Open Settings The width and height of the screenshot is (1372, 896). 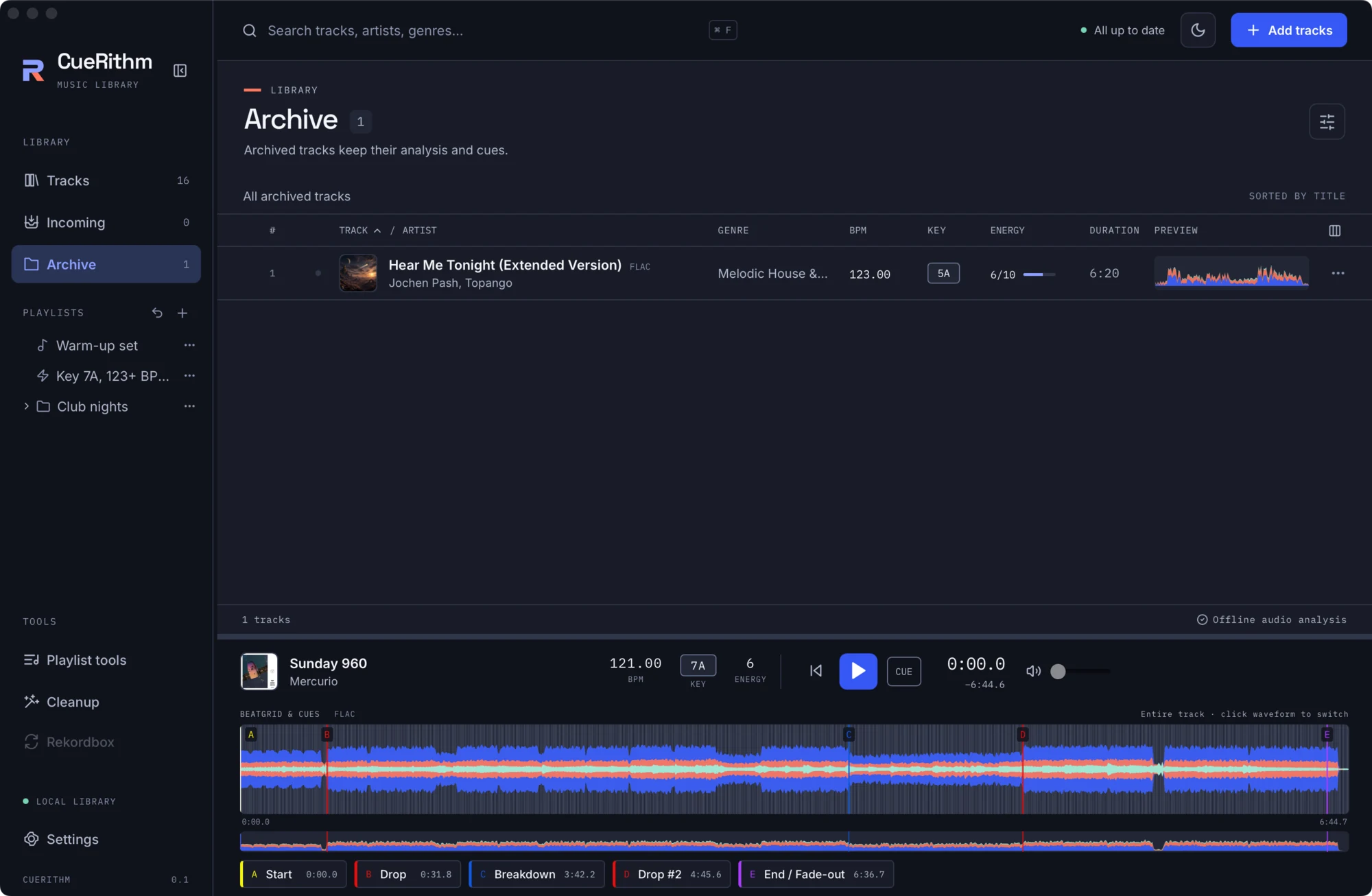coord(106,839)
